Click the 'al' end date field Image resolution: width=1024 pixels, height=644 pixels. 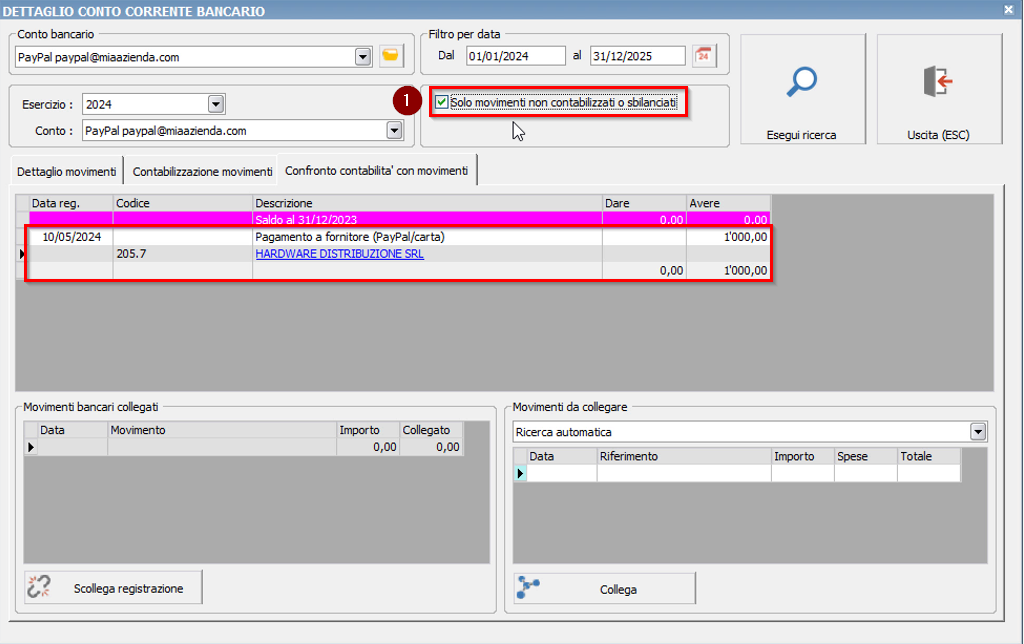pos(637,56)
